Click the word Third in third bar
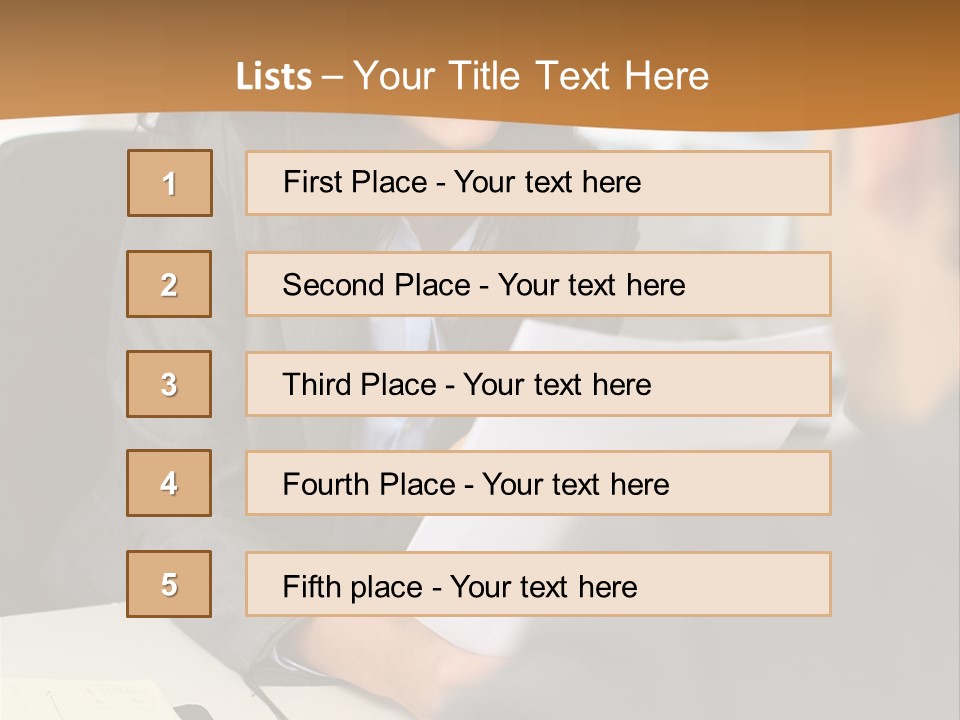The height and width of the screenshot is (720, 960). click(316, 384)
